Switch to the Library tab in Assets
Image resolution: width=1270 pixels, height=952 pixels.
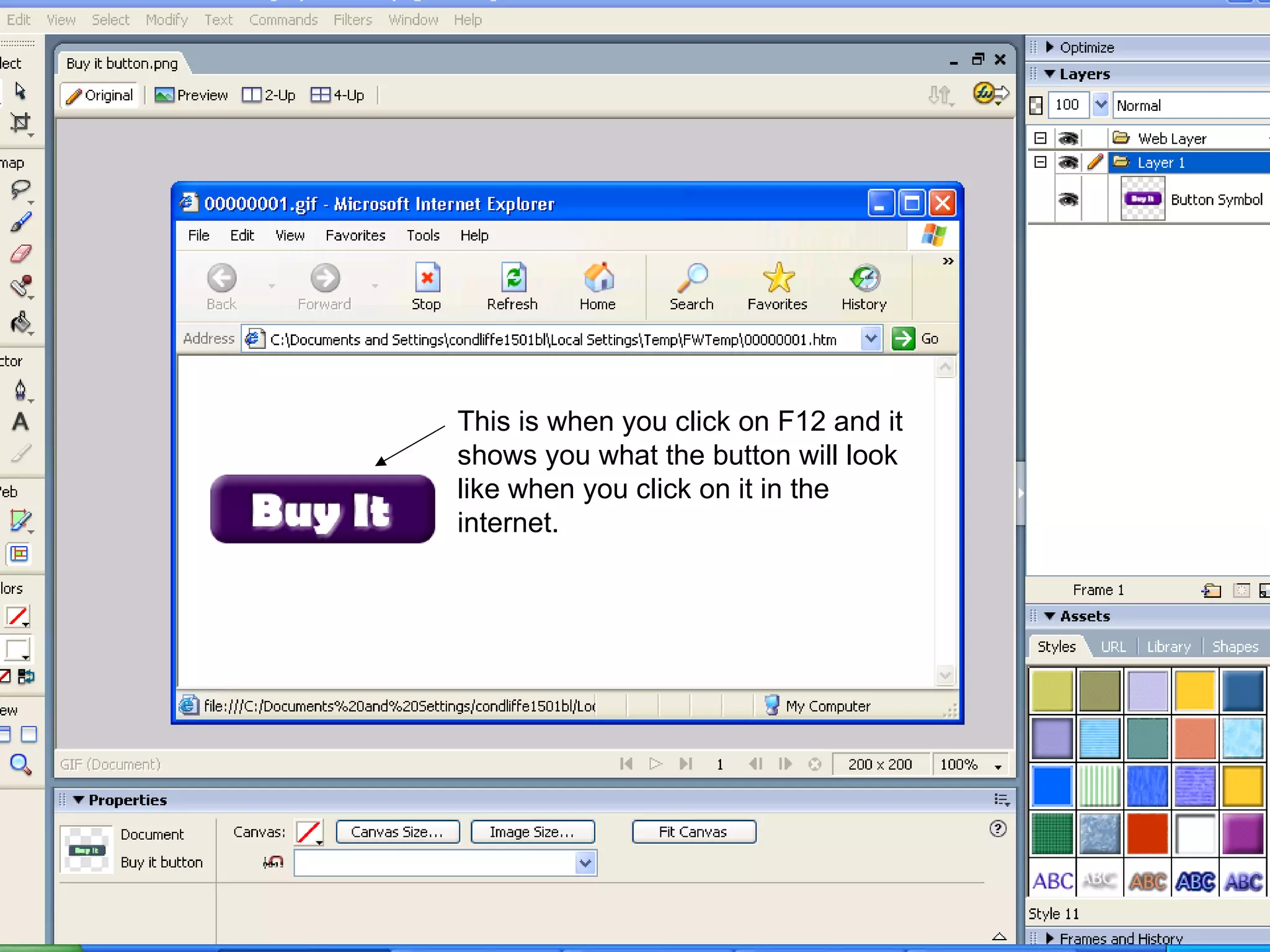(x=1169, y=646)
